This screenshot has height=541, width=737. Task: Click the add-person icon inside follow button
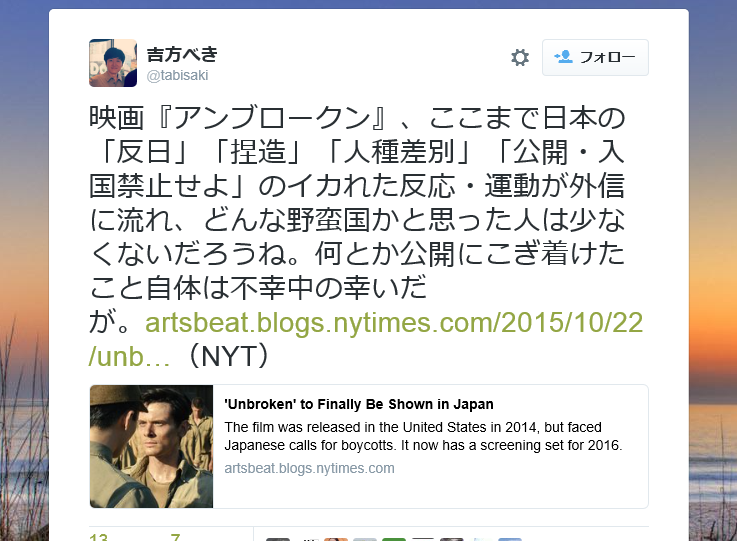click(563, 57)
